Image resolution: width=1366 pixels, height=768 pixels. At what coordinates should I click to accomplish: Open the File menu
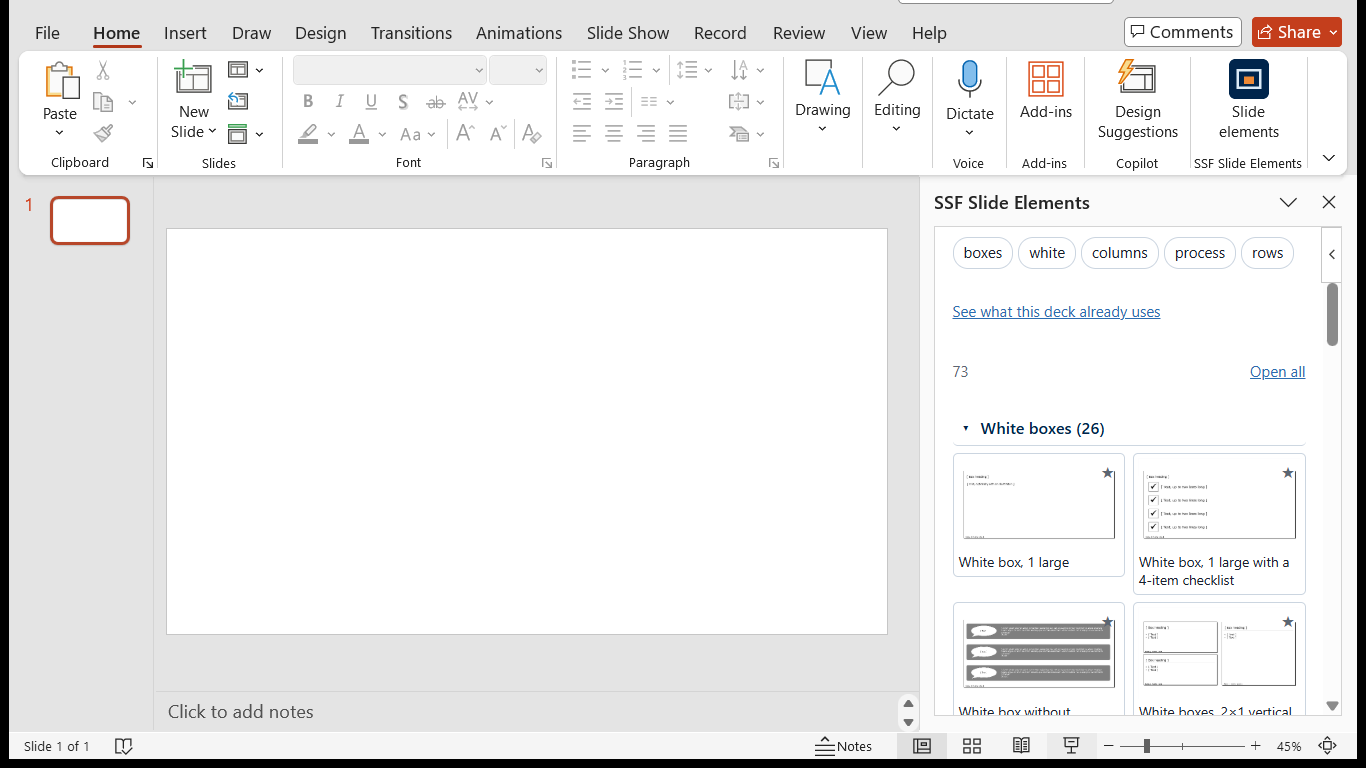coord(47,33)
